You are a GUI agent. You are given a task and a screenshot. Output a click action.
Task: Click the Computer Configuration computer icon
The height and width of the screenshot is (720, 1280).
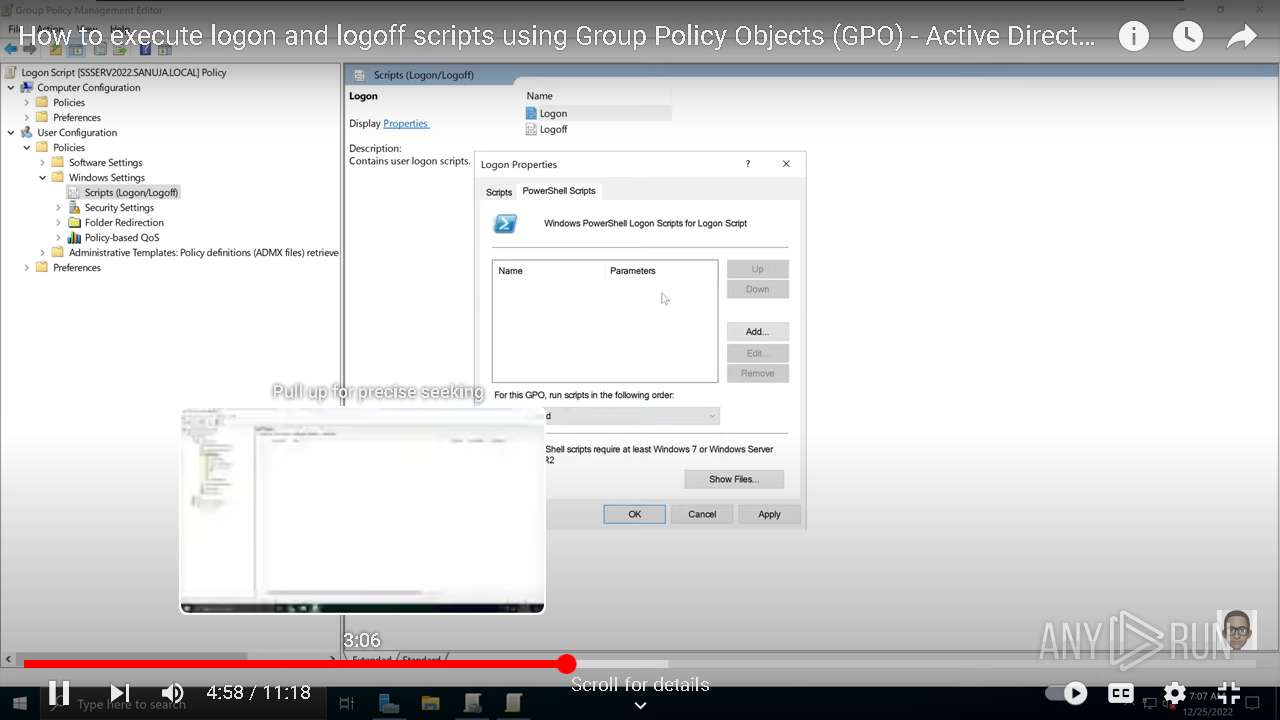(27, 88)
